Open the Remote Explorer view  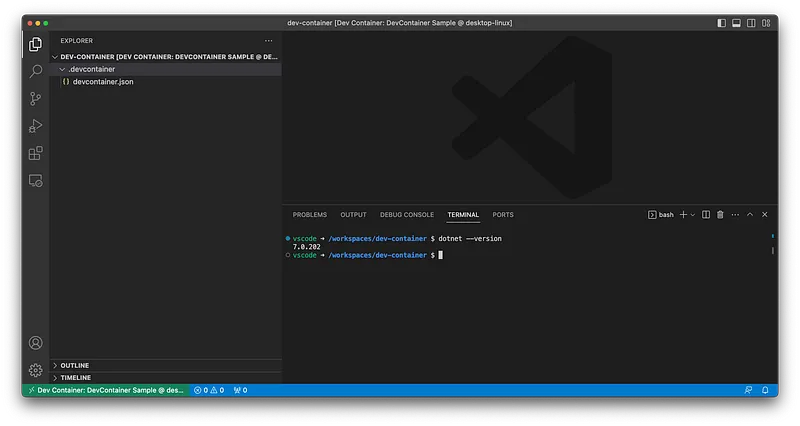[x=36, y=181]
